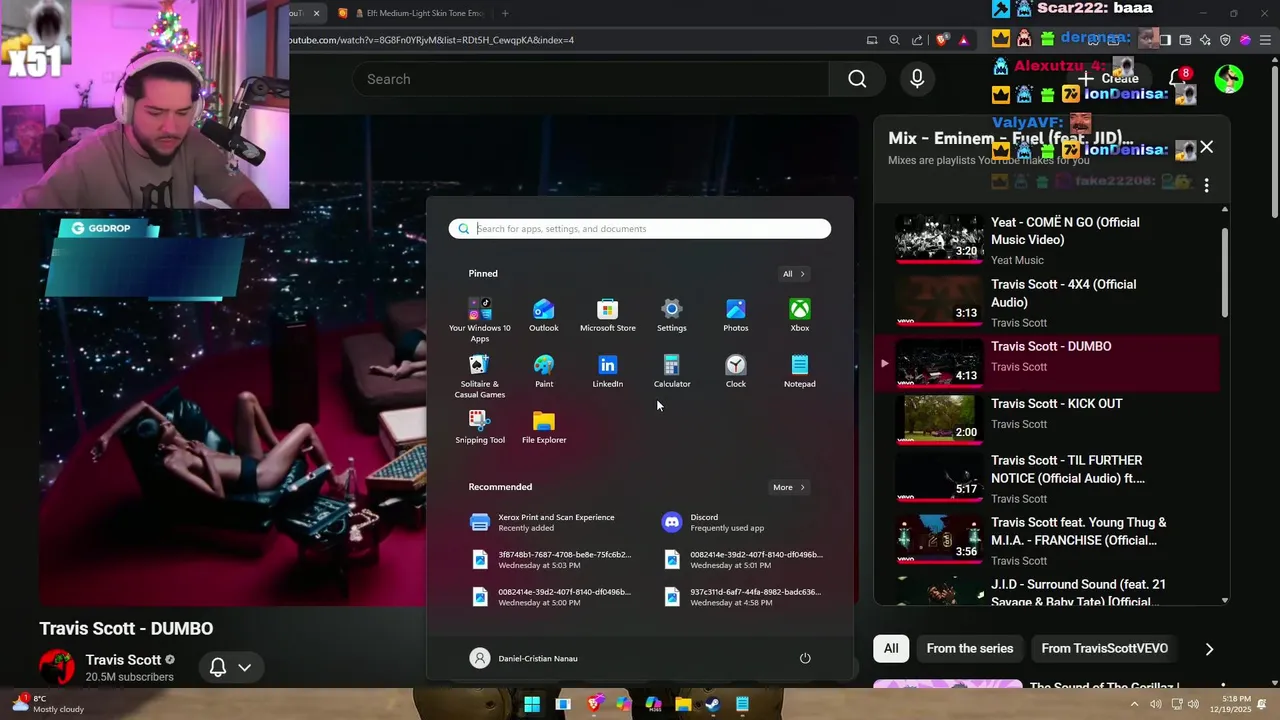Image resolution: width=1280 pixels, height=720 pixels.
Task: Click the YouTube account avatar
Action: tap(1229, 78)
